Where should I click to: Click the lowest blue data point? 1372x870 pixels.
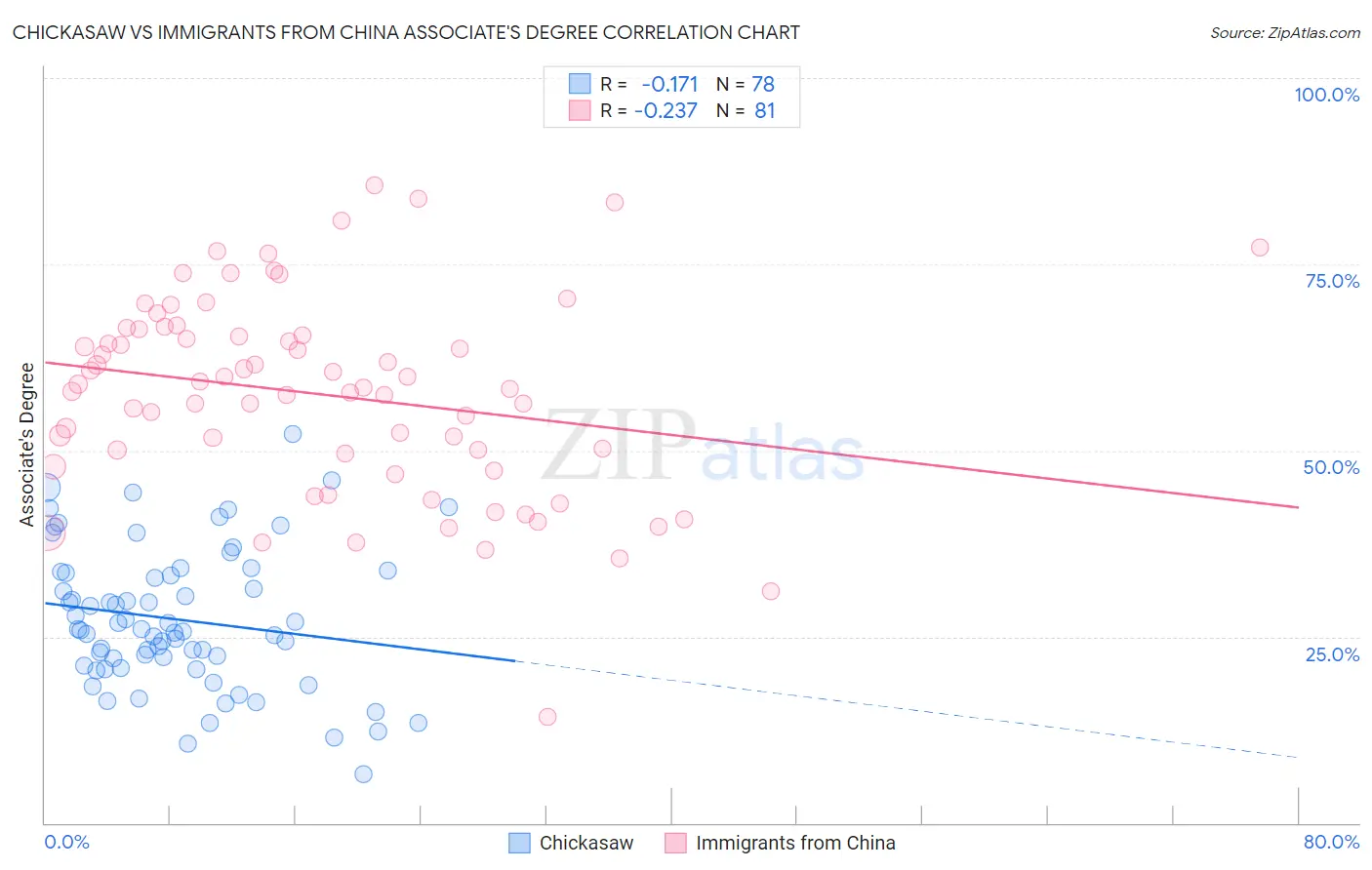pyautogui.click(x=363, y=774)
